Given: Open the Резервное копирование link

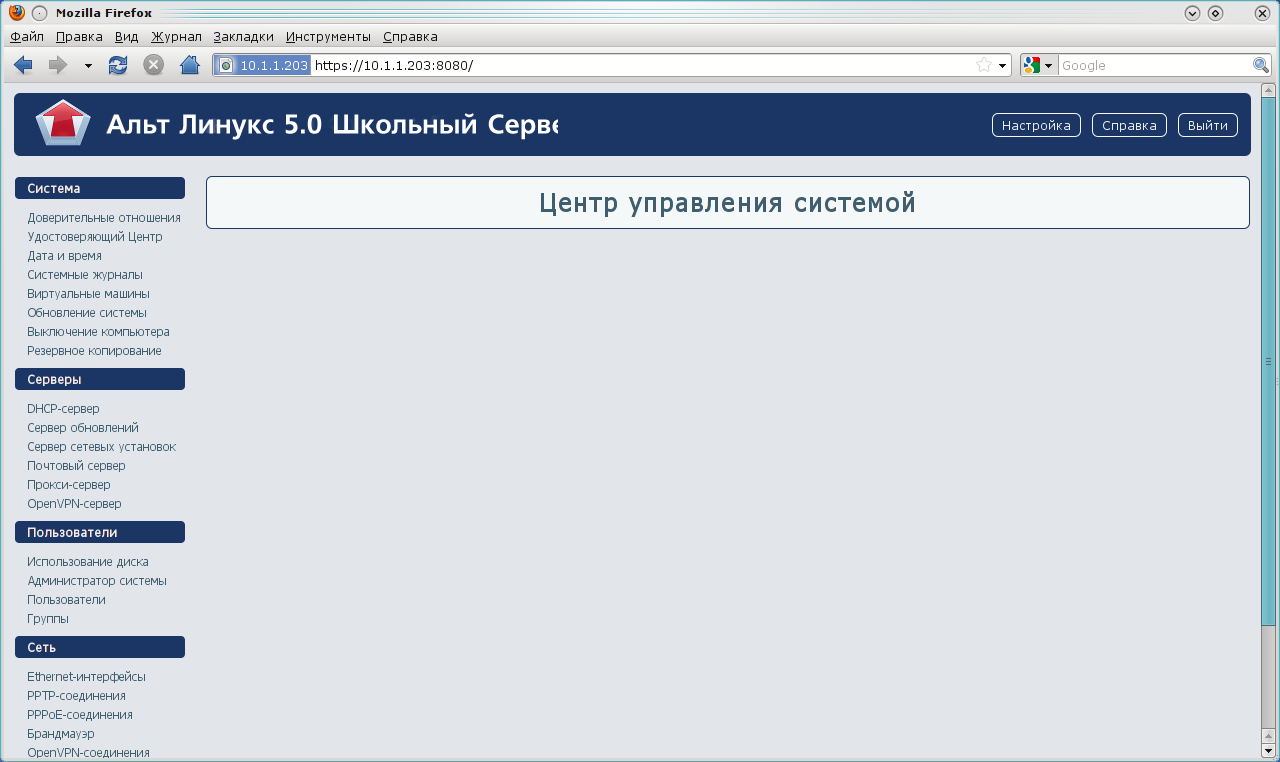Looking at the screenshot, I should point(94,351).
